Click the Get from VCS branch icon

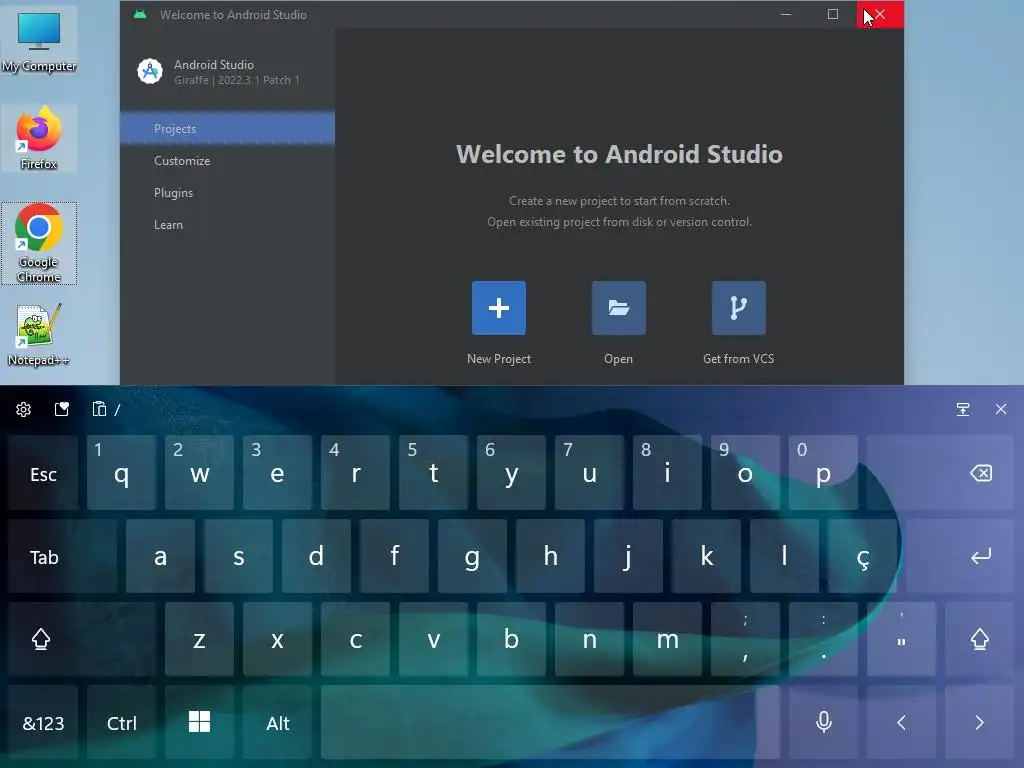pyautogui.click(x=739, y=308)
